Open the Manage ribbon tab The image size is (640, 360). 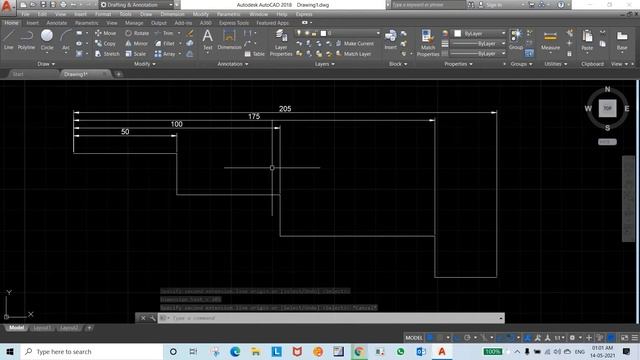(134, 23)
